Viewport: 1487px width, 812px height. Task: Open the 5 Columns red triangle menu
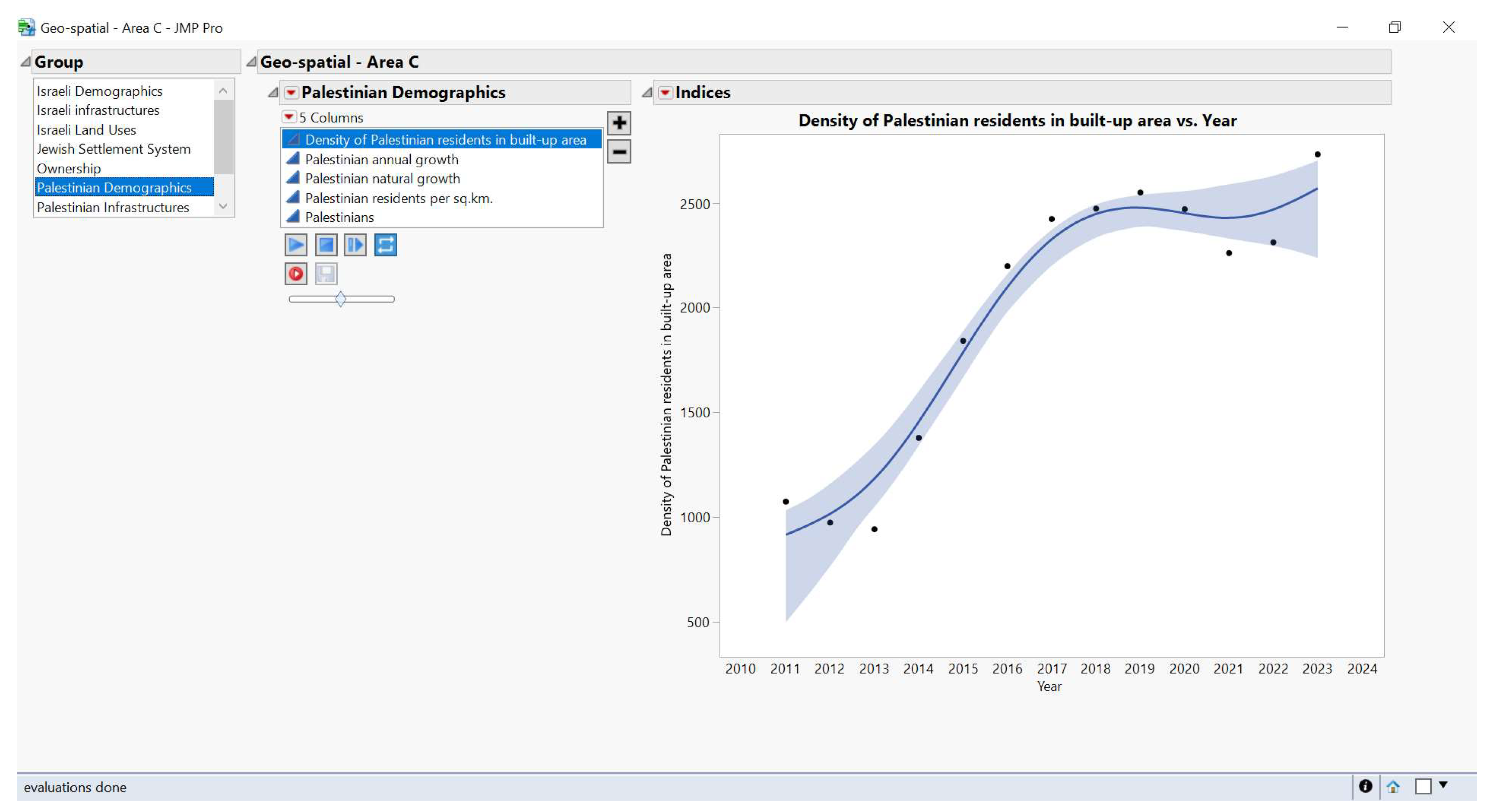(x=289, y=117)
